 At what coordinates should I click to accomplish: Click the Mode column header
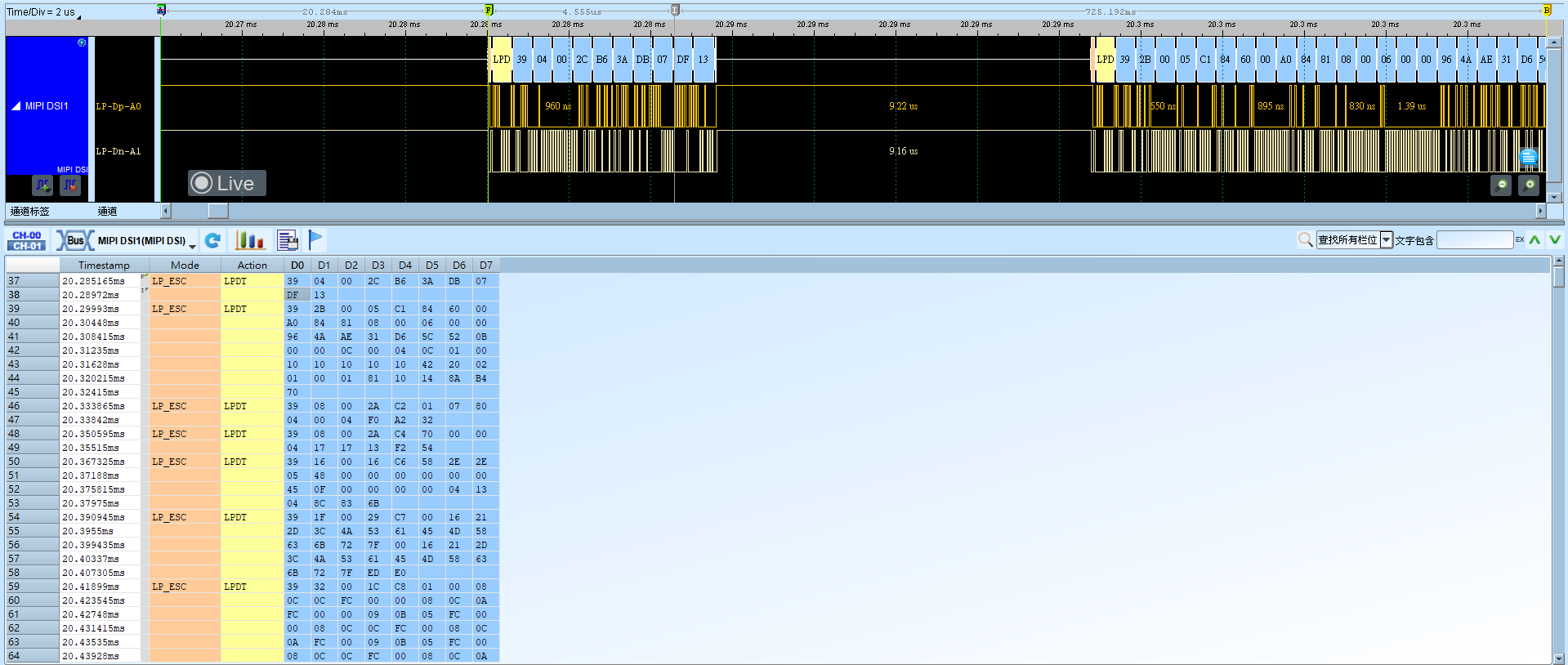point(185,265)
